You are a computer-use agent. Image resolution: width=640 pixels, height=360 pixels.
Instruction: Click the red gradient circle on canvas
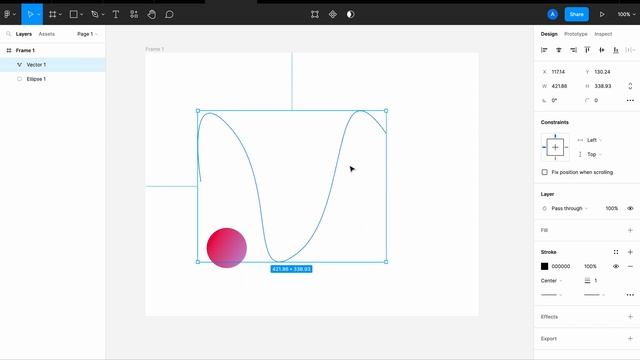click(227, 248)
